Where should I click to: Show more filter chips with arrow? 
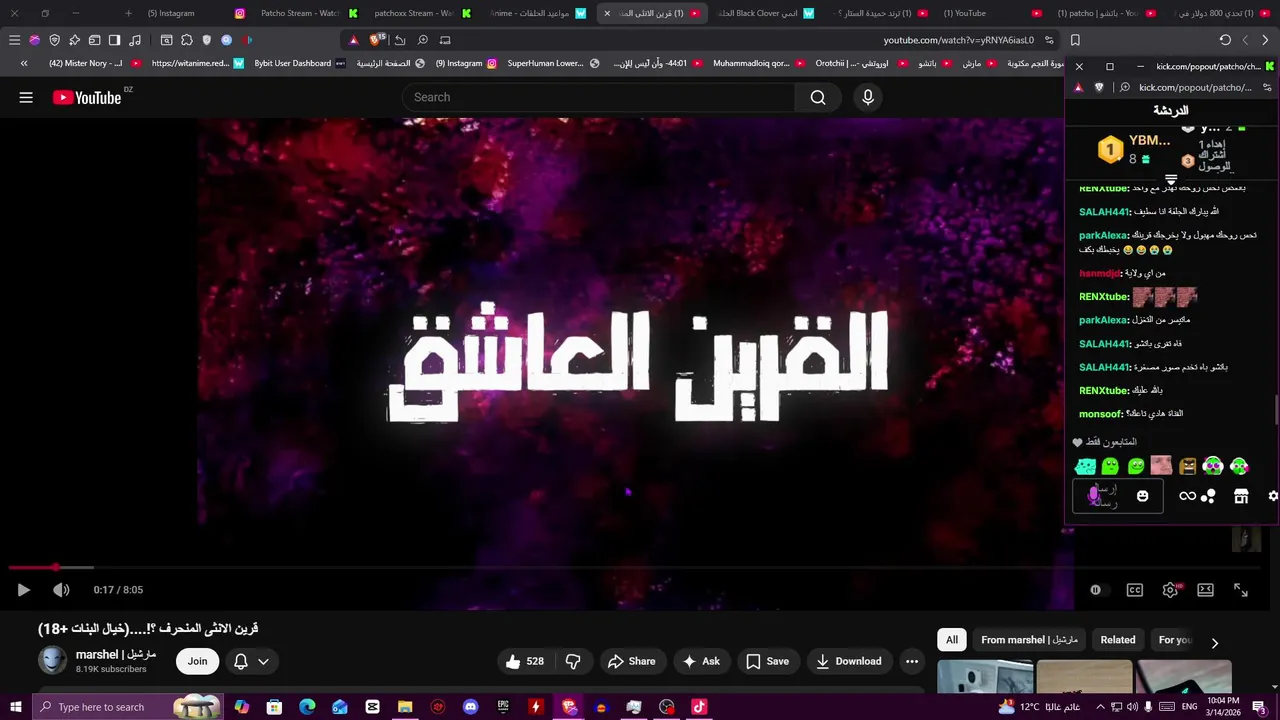coord(1214,643)
